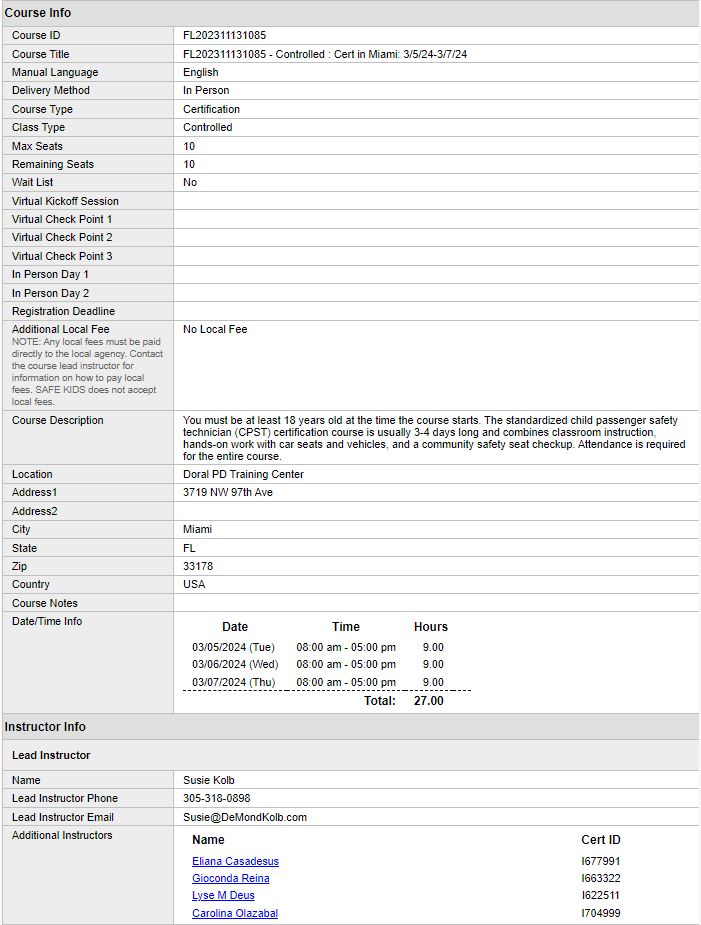
Task: Click date 03/07/2024 (Thu)
Action: pyautogui.click(x=234, y=682)
